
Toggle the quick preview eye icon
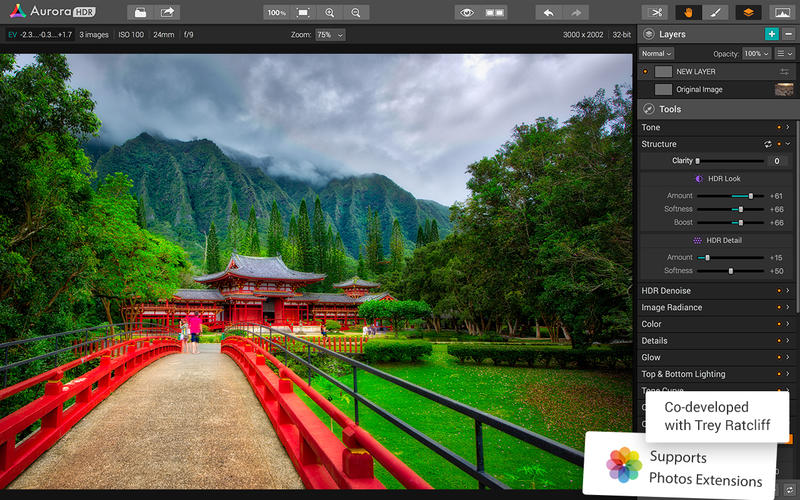(x=467, y=12)
